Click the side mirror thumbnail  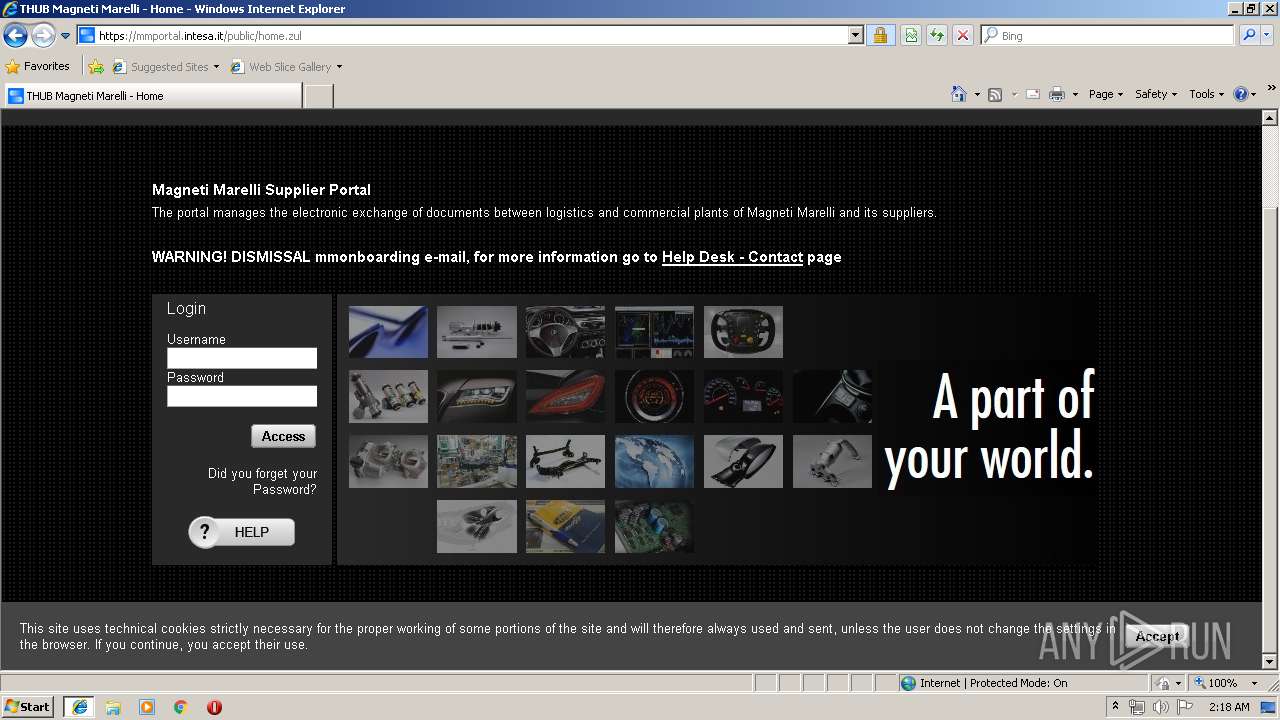[x=743, y=461]
